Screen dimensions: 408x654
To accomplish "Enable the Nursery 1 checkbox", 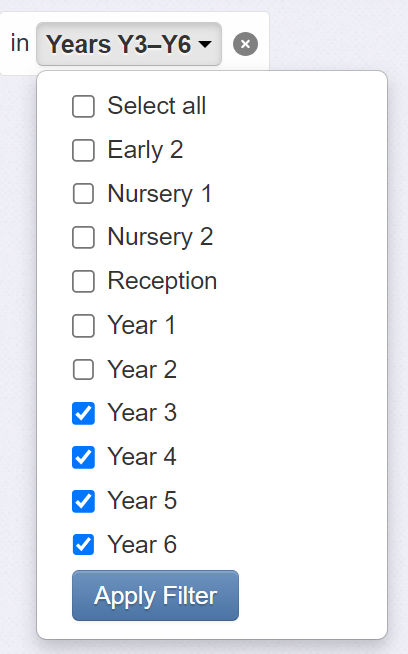I will point(83,194).
